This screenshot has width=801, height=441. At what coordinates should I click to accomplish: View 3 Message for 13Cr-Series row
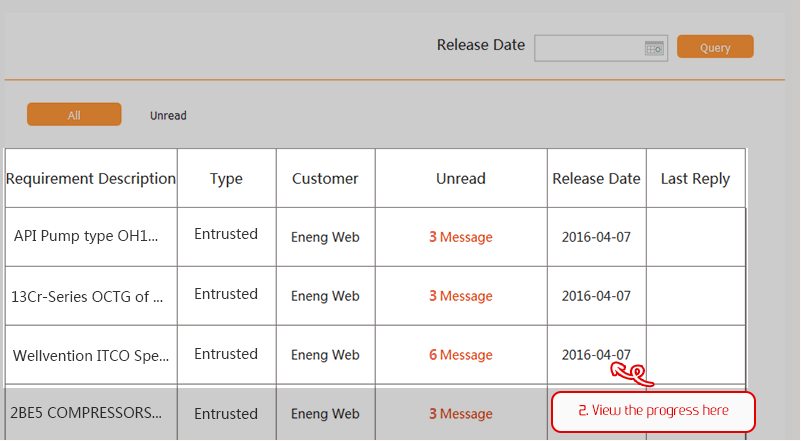(x=461, y=296)
